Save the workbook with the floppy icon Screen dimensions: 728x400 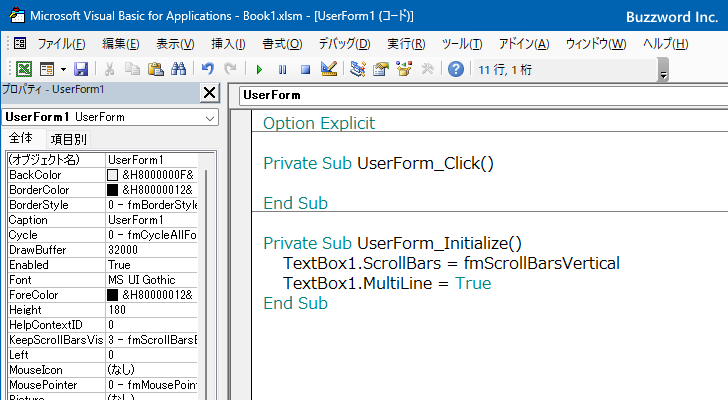point(81,69)
